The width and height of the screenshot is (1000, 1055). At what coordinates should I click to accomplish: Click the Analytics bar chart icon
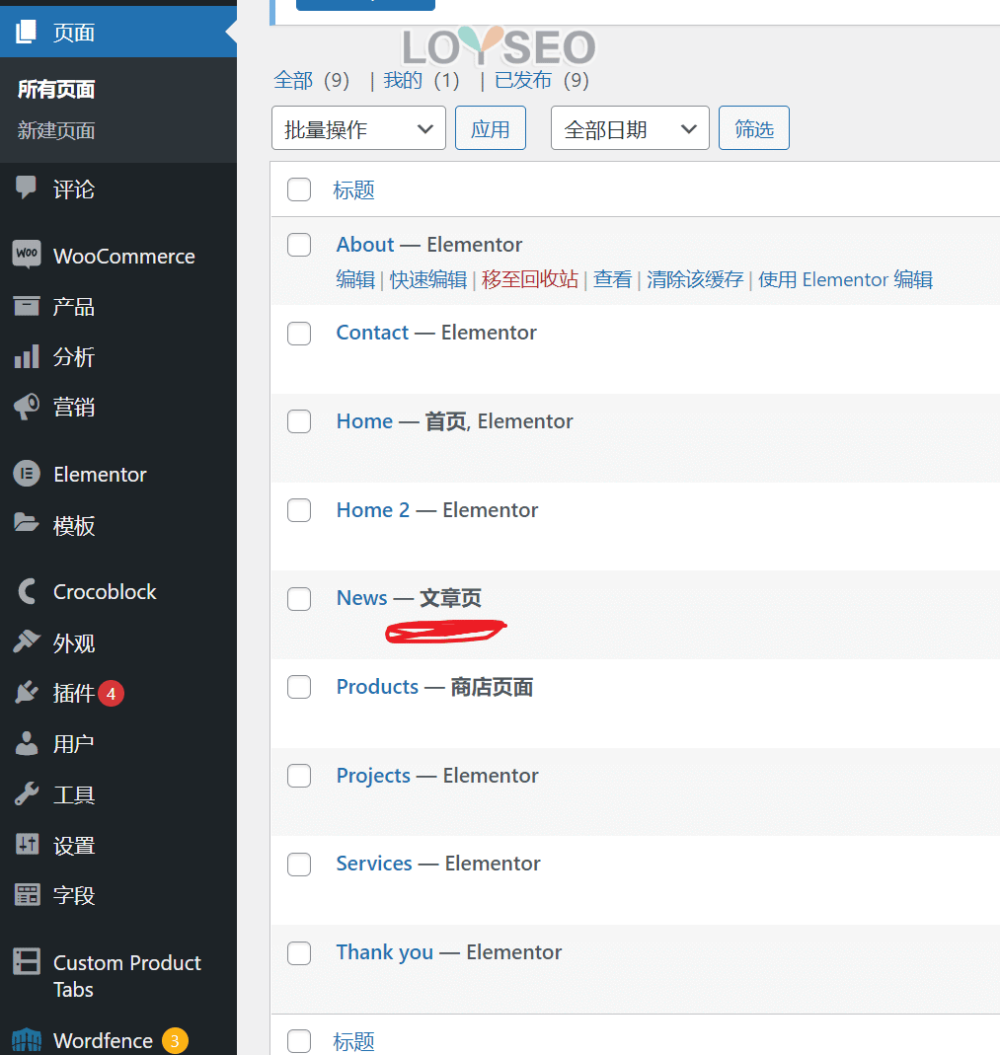click(26, 357)
